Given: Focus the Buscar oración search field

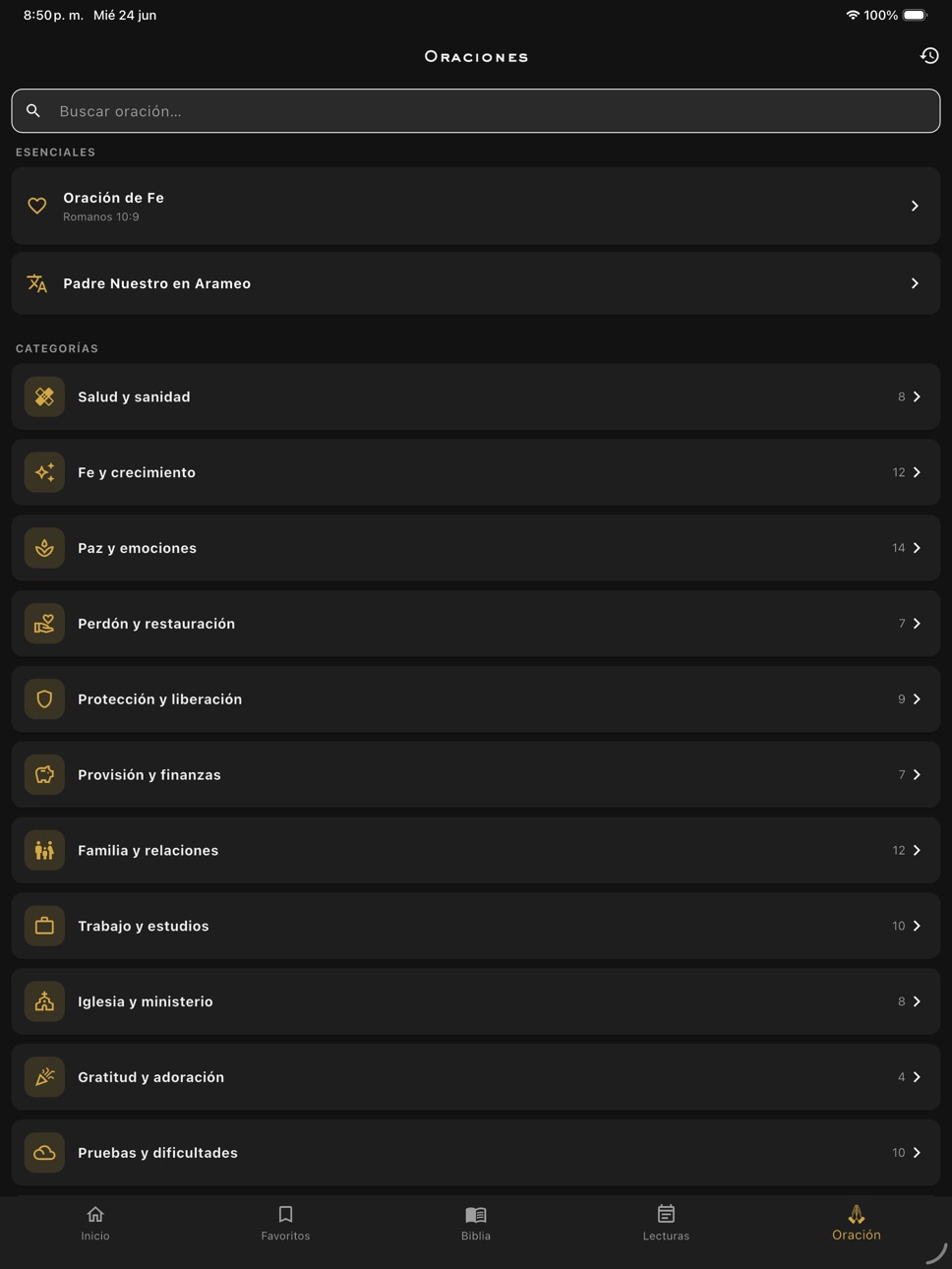Looking at the screenshot, I should click(476, 111).
